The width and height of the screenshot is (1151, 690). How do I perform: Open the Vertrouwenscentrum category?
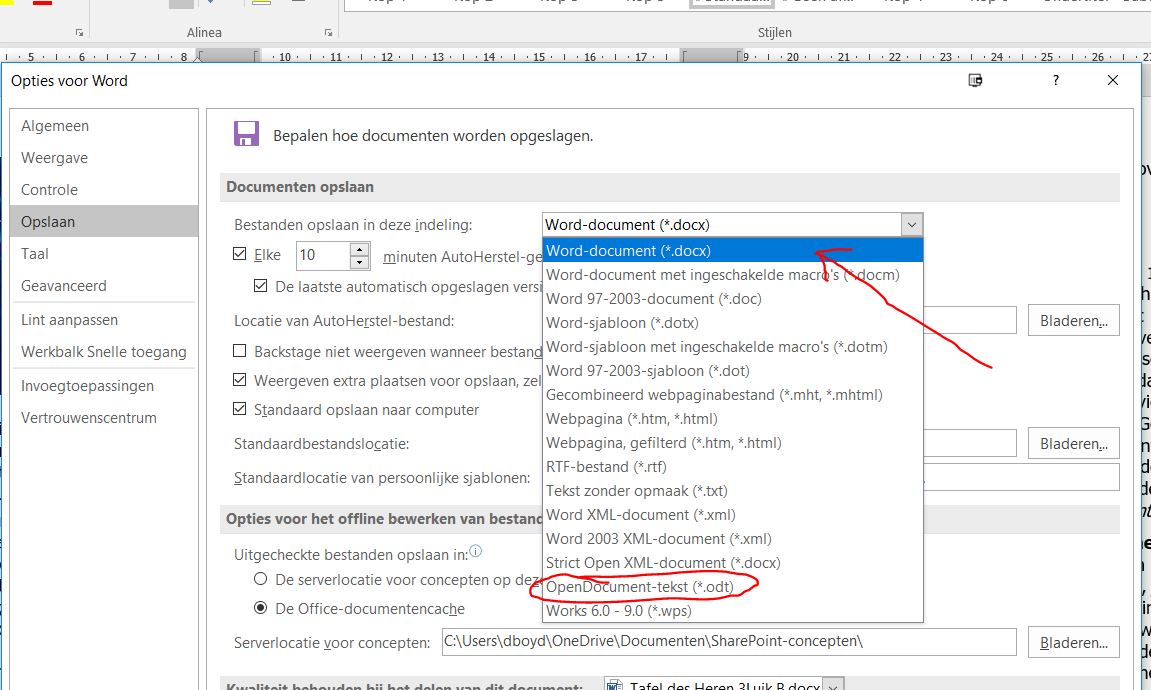click(x=104, y=418)
